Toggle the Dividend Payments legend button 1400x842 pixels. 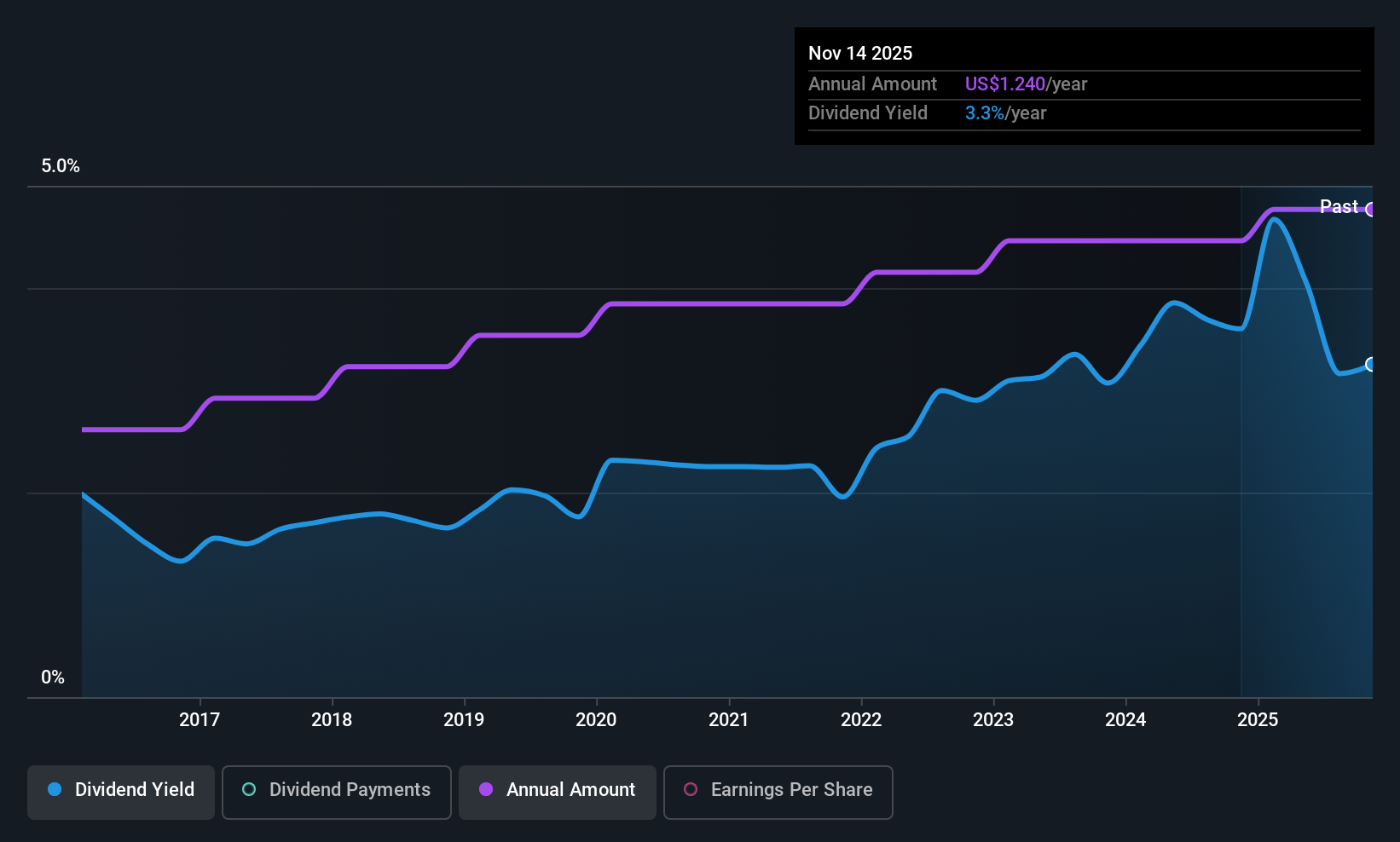tap(337, 793)
